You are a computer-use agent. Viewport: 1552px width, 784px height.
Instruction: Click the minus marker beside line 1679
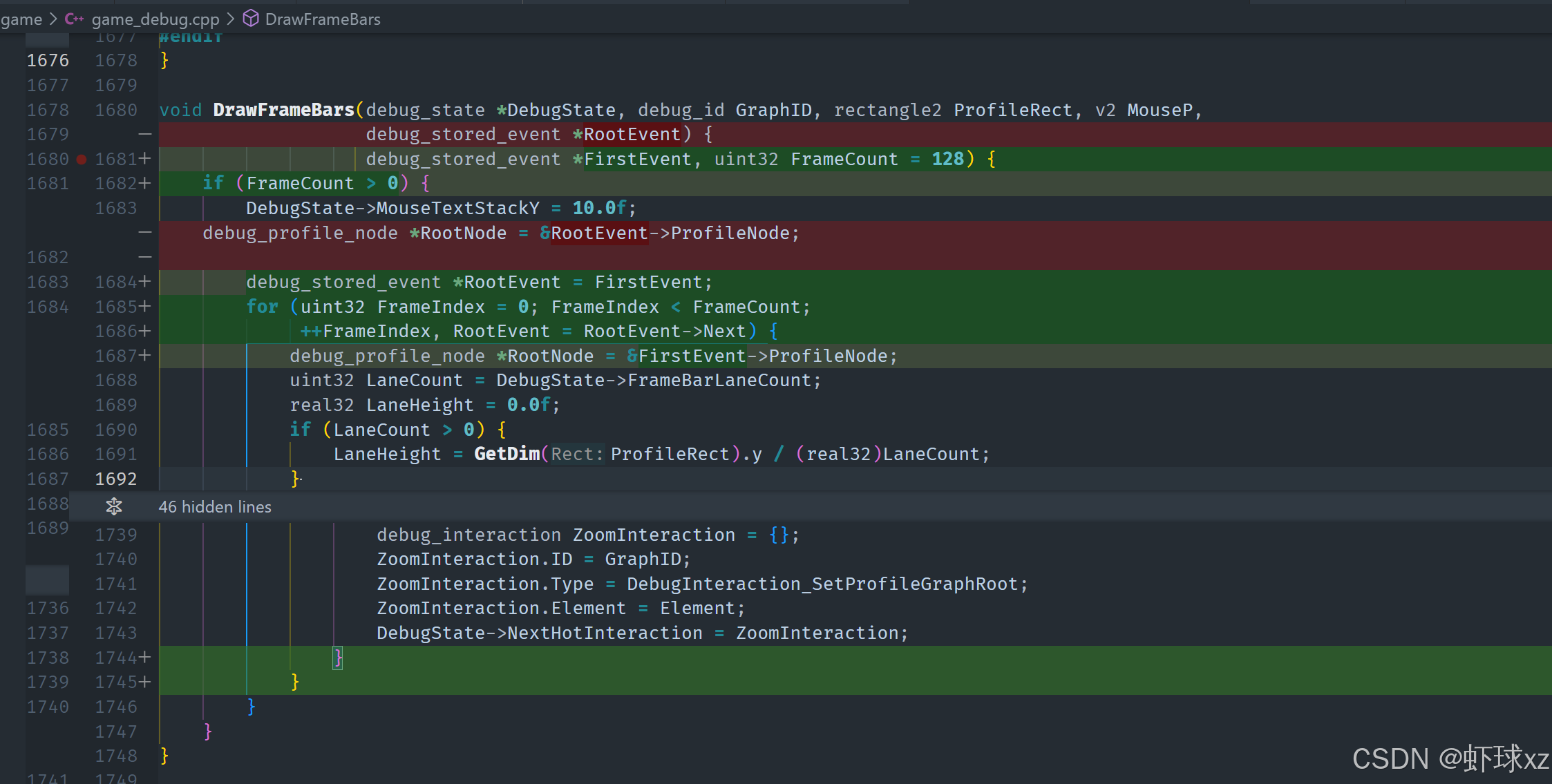(144, 134)
